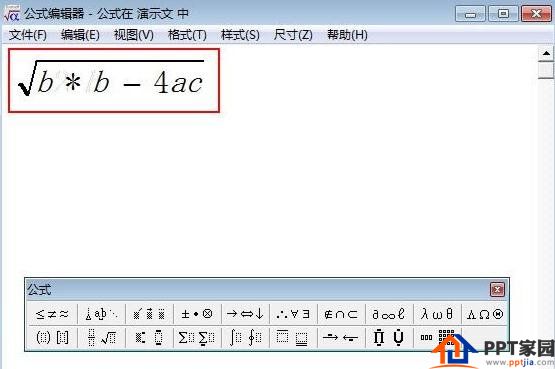Open the matrix templates palette
This screenshot has width=555, height=369.
437,337
